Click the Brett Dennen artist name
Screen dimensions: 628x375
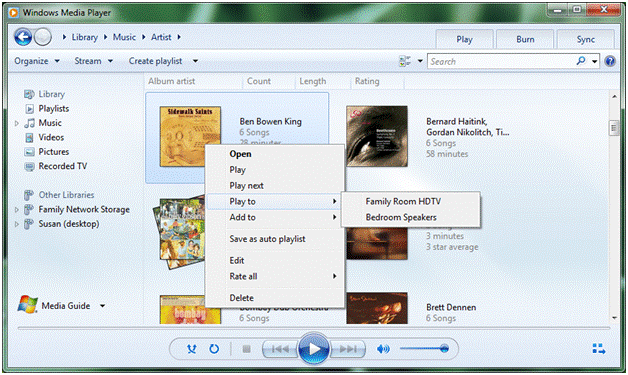click(x=451, y=307)
